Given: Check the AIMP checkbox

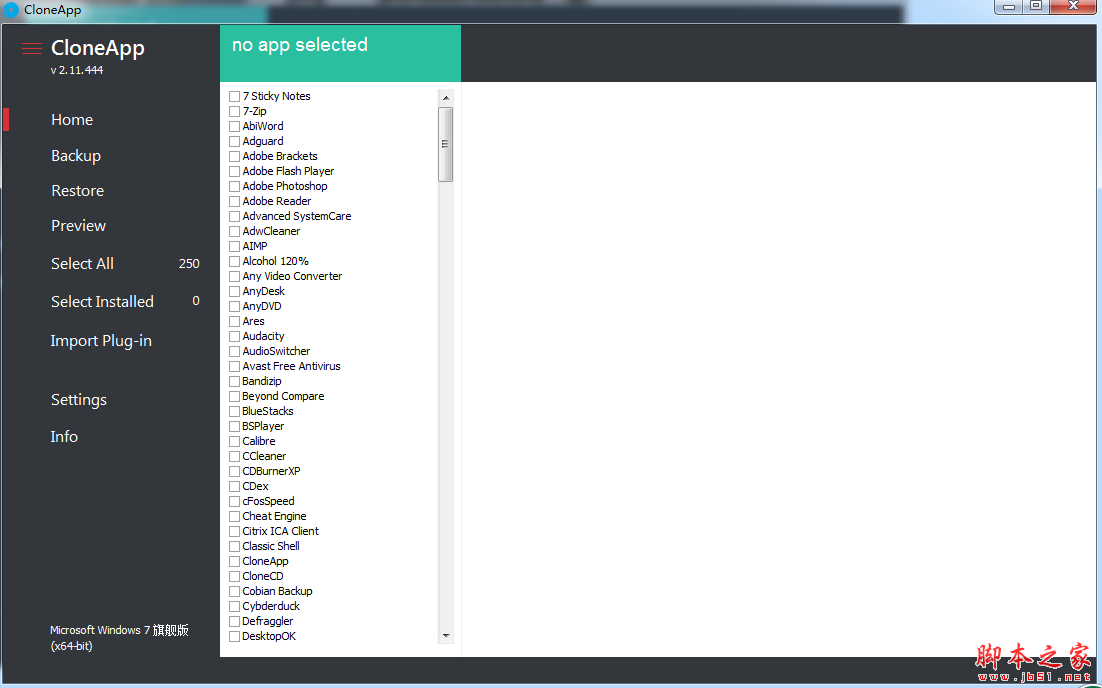Looking at the screenshot, I should click(235, 246).
